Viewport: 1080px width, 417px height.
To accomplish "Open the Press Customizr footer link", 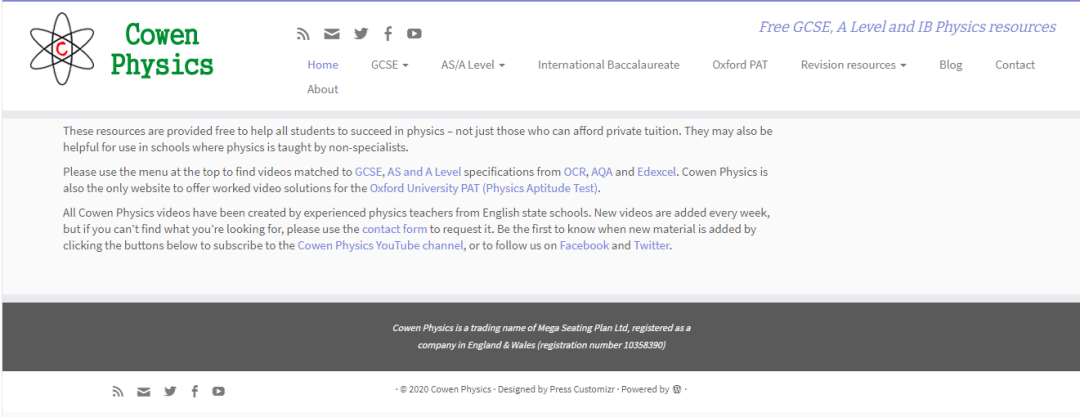I will 583,389.
